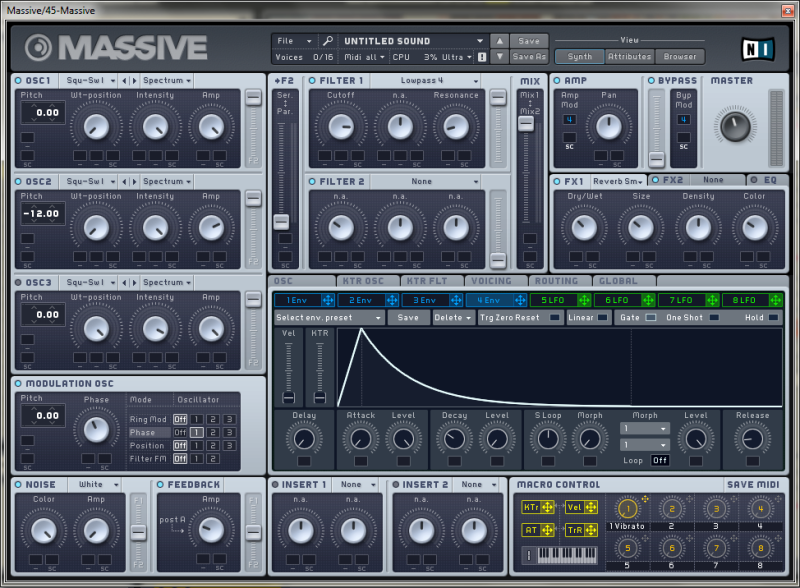Viewport: 800px width, 588px height.
Task: Switch to the VOICING tab
Action: tap(494, 281)
